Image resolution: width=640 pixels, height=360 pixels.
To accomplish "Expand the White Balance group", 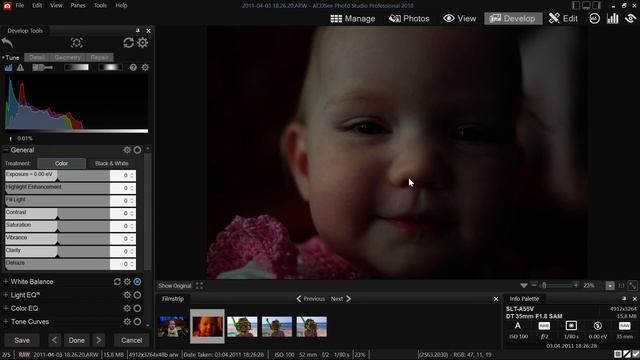I will [x=6, y=282].
